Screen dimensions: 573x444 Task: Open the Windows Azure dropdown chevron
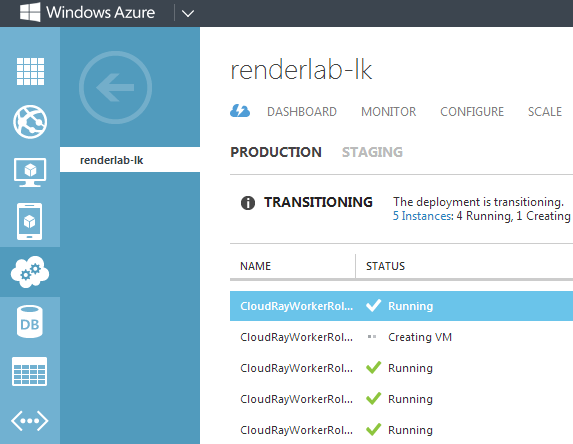click(x=188, y=14)
